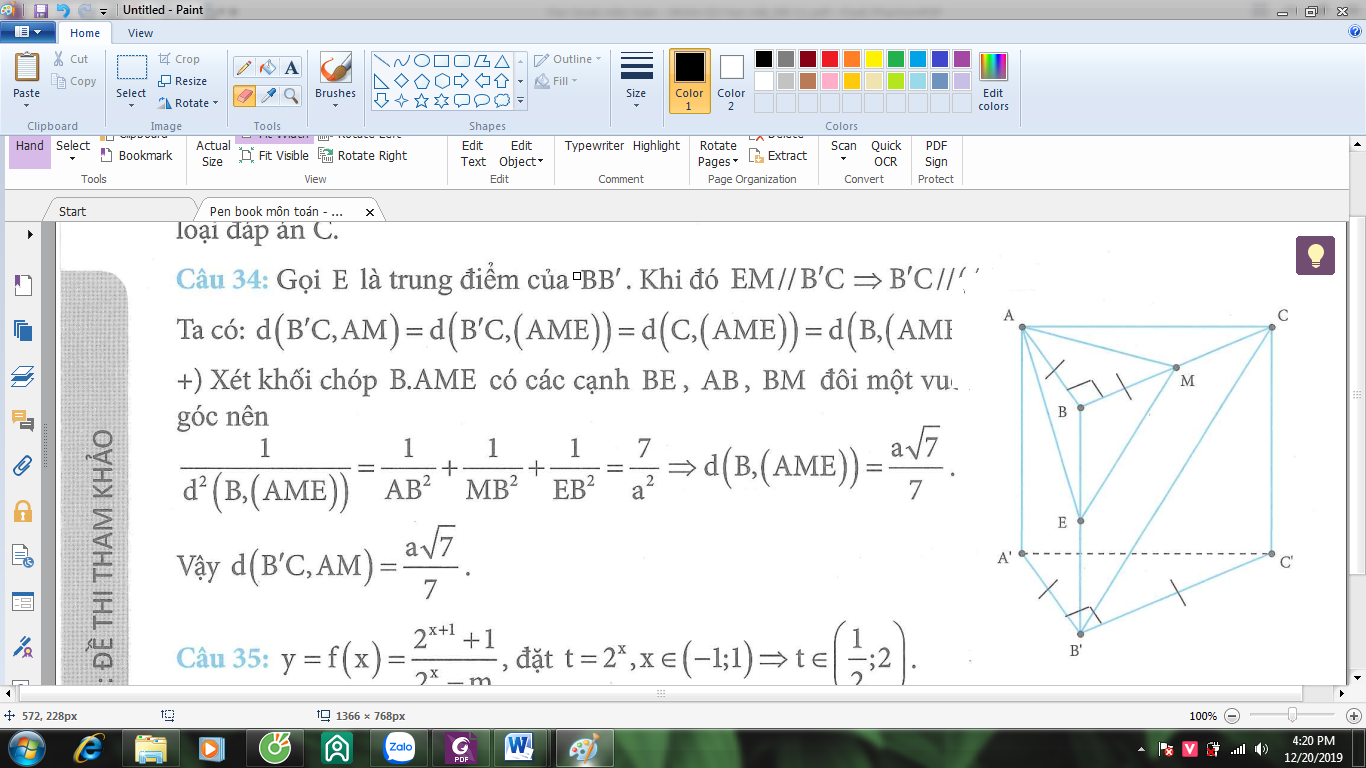Open the Paint application menu

click(x=28, y=32)
